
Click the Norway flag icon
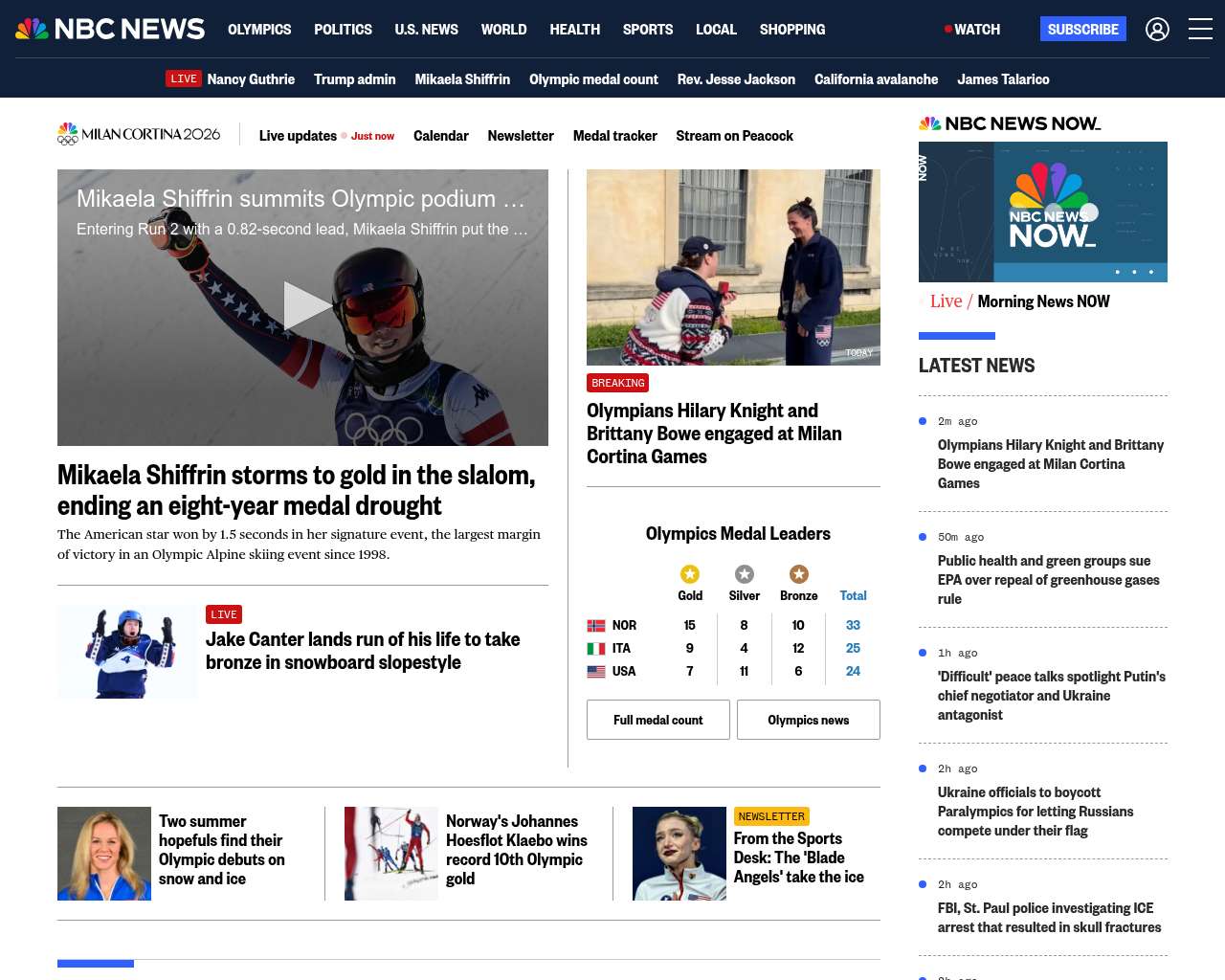[596, 626]
